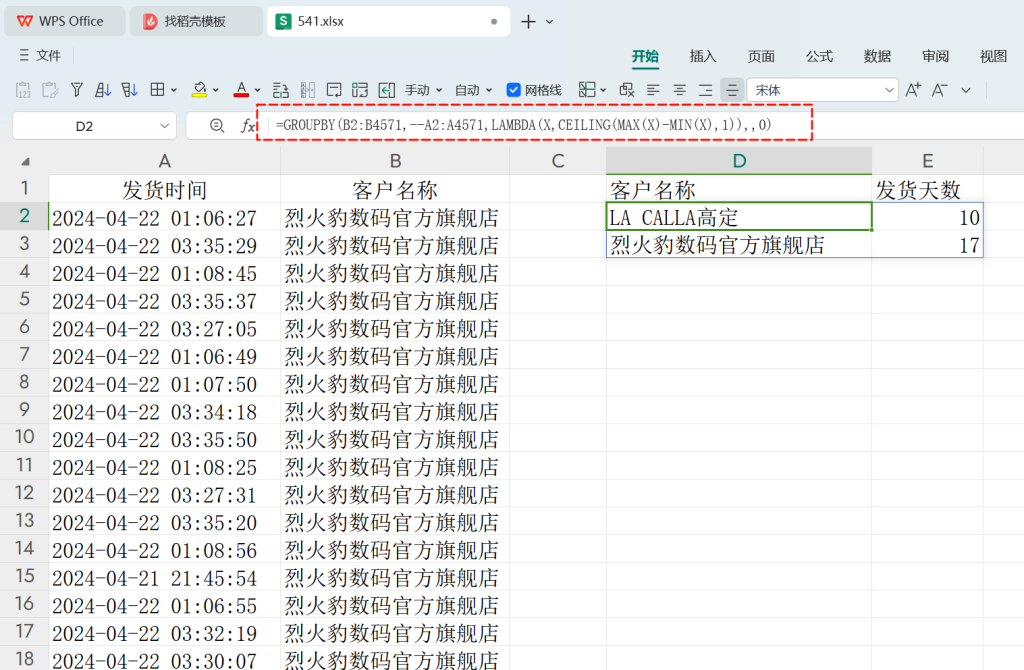Click the paste formatting clipboard icon
The width and height of the screenshot is (1024, 670).
pos(50,90)
